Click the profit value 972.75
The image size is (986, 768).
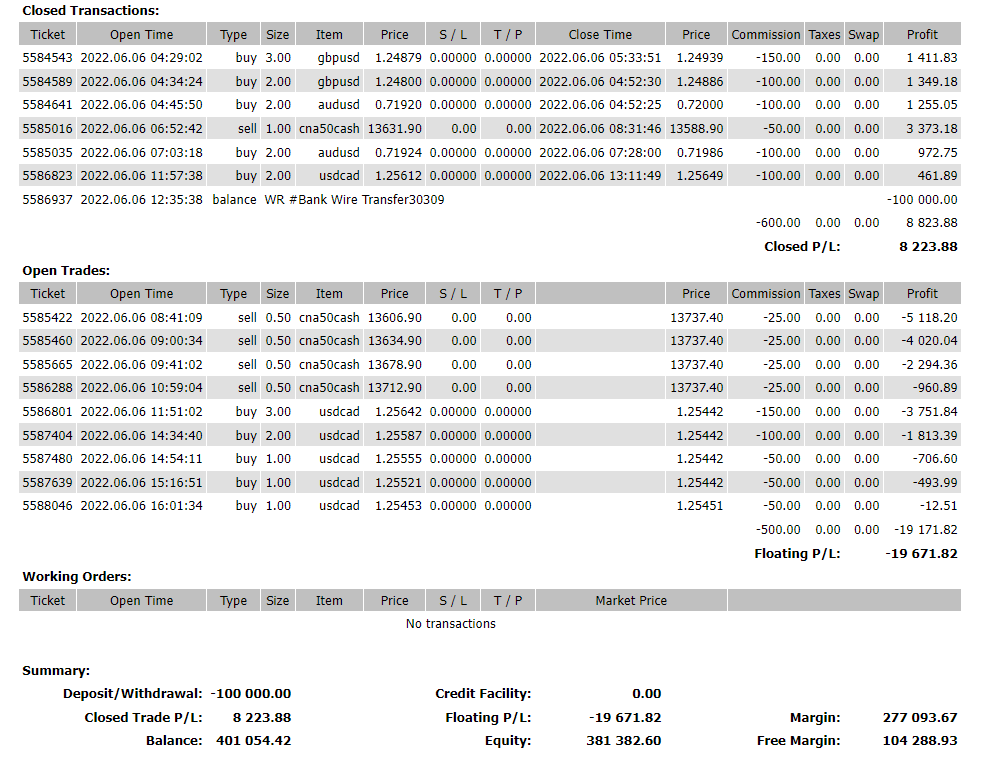point(937,153)
